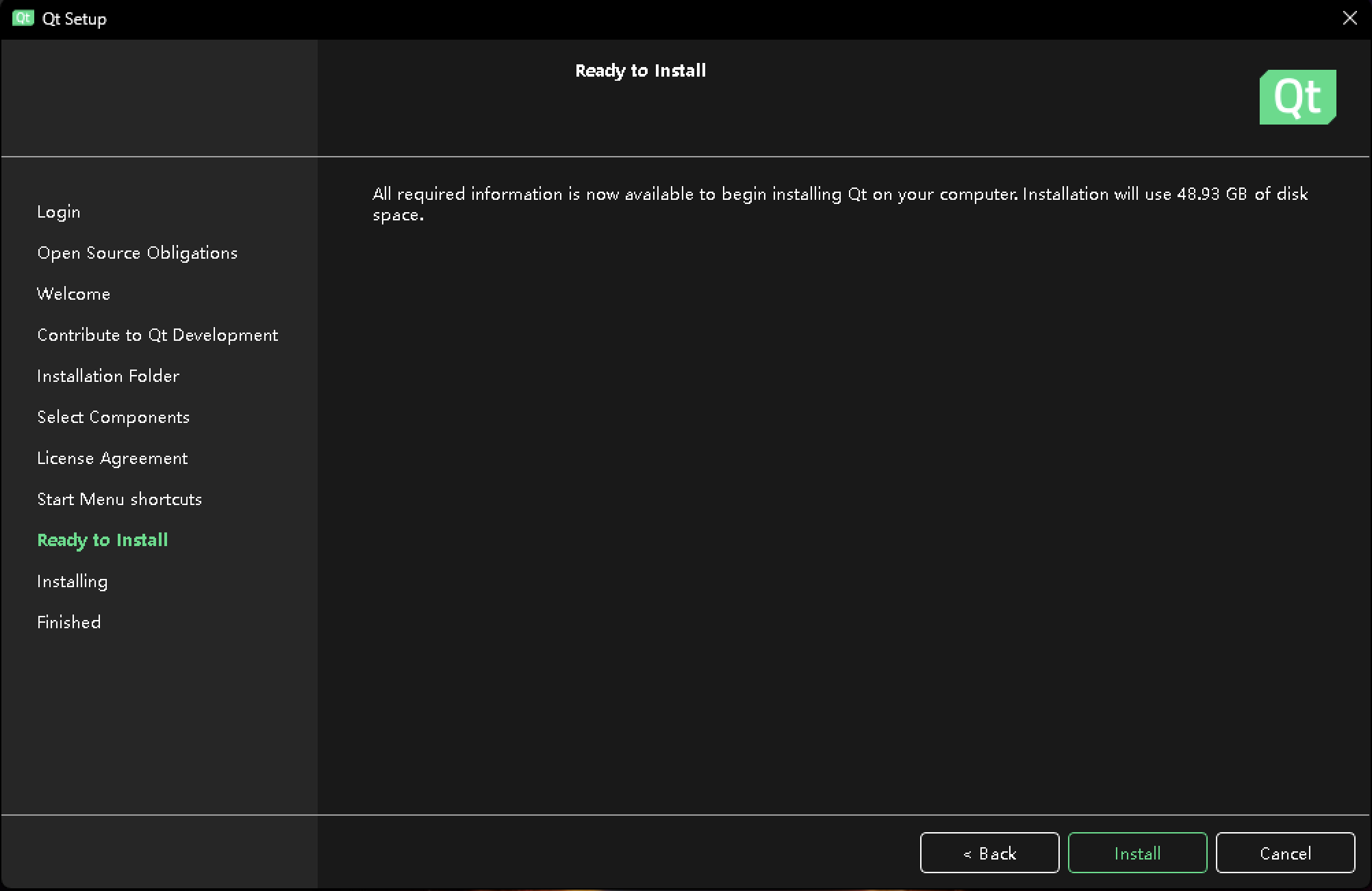
Task: Select the Finished step in the sidebar
Action: tap(68, 621)
